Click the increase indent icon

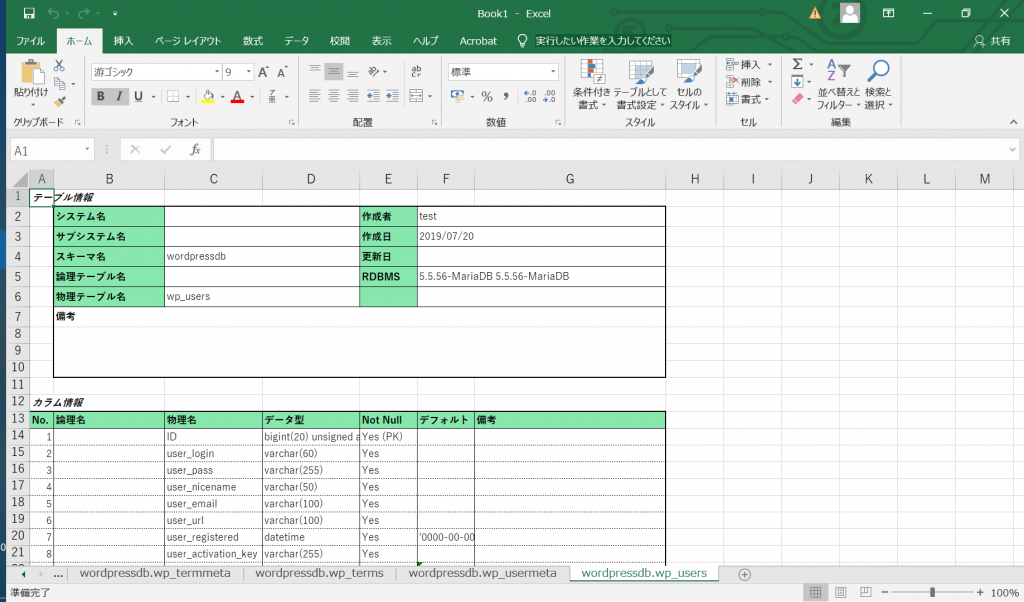pyautogui.click(x=392, y=96)
